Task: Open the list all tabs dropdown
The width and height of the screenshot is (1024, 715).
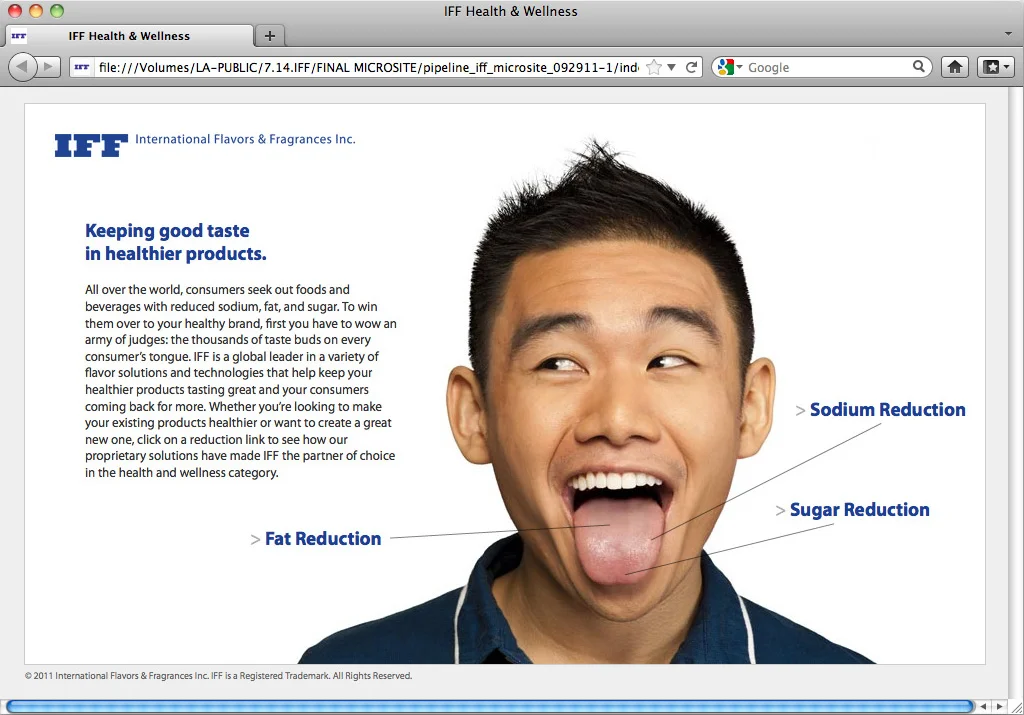Action: pyautogui.click(x=1008, y=33)
